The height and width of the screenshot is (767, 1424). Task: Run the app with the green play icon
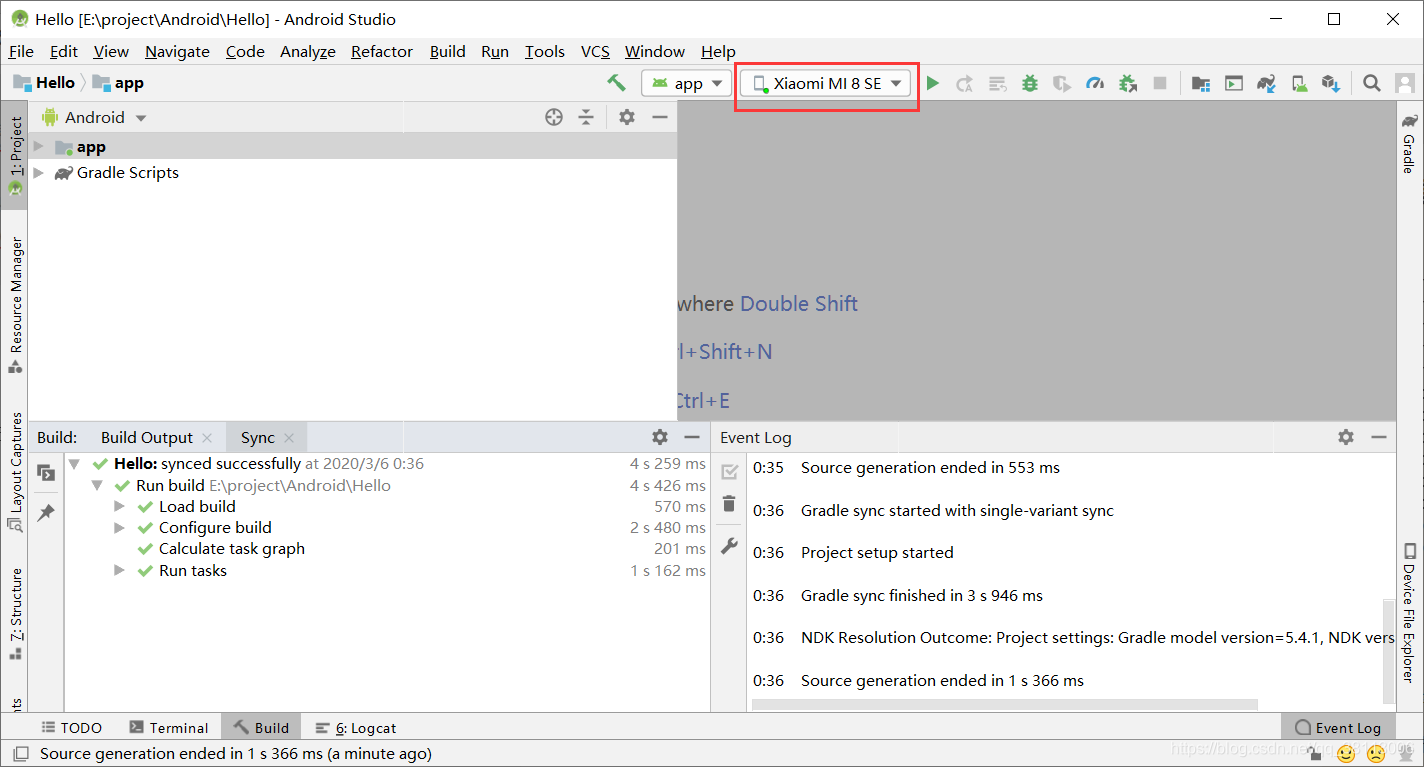[x=933, y=83]
